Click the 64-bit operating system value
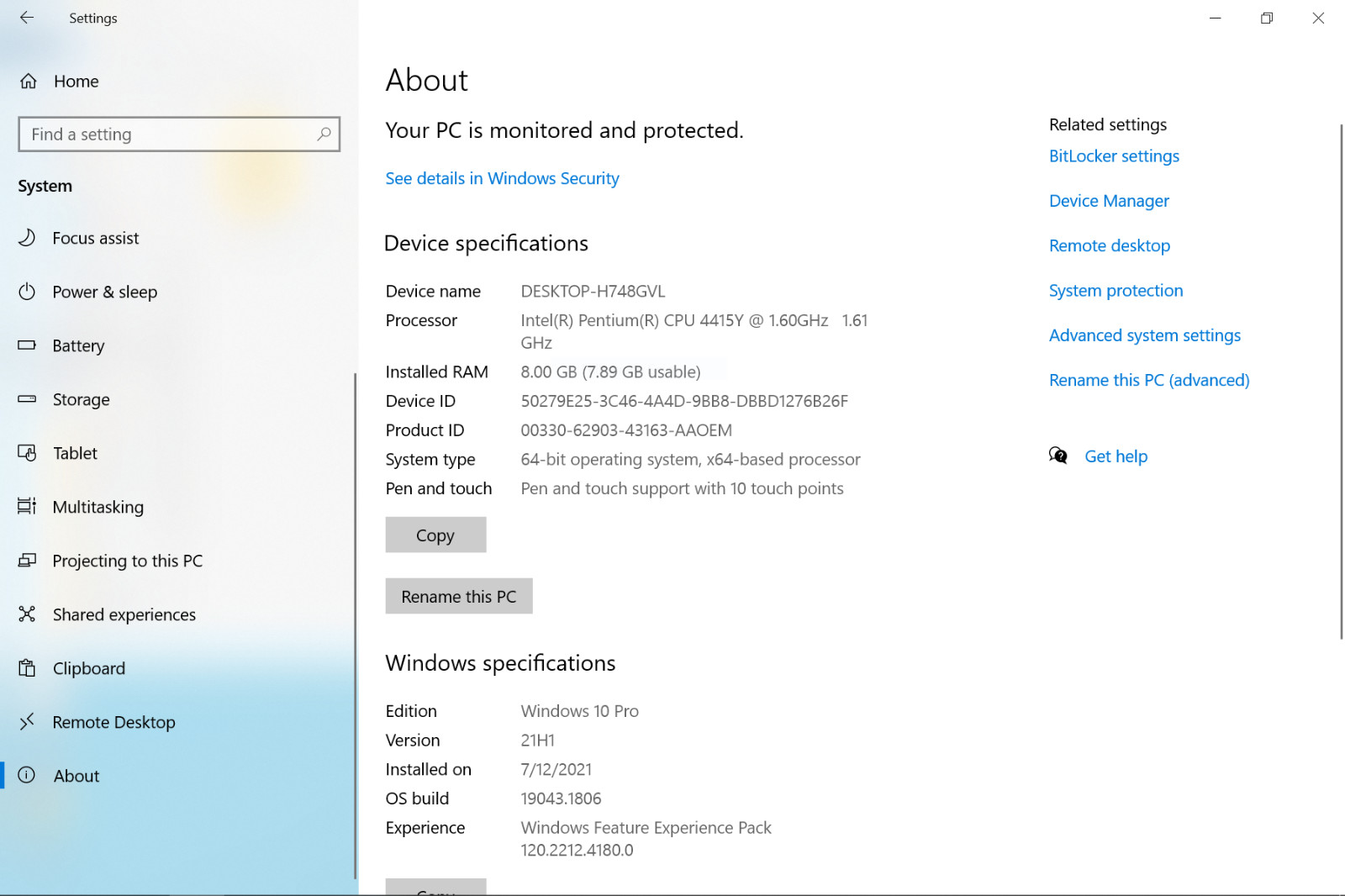 click(x=690, y=460)
